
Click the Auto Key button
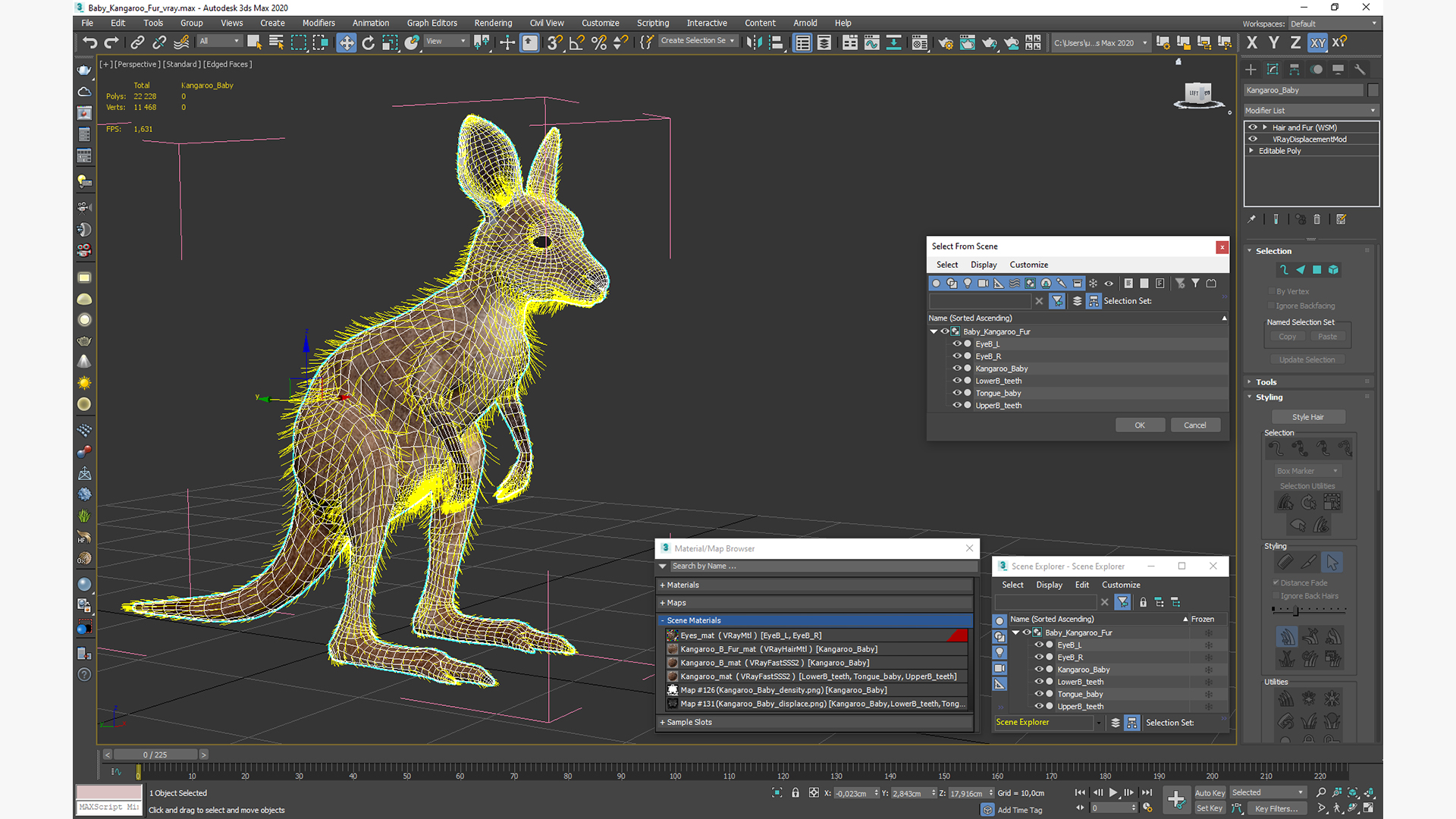[x=1210, y=793]
